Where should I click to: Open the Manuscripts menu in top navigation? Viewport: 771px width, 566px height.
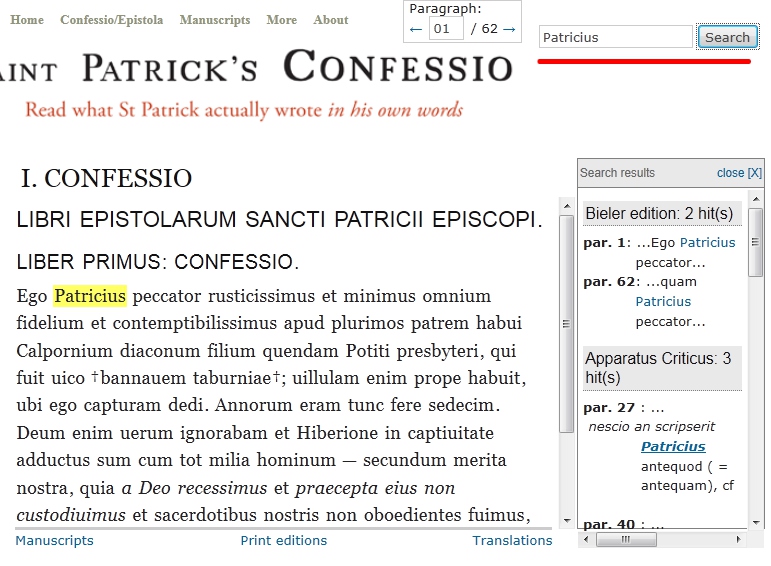point(215,20)
